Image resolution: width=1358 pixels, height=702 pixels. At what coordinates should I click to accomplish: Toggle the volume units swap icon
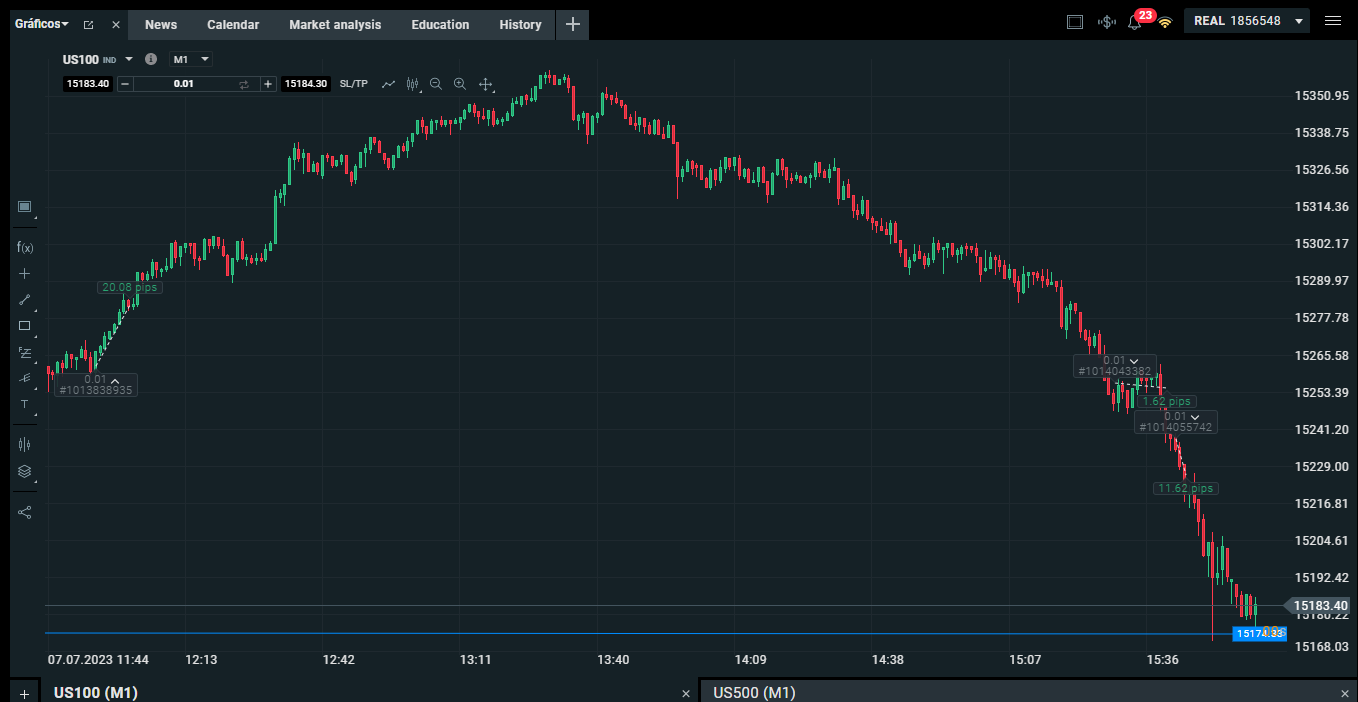(x=243, y=84)
